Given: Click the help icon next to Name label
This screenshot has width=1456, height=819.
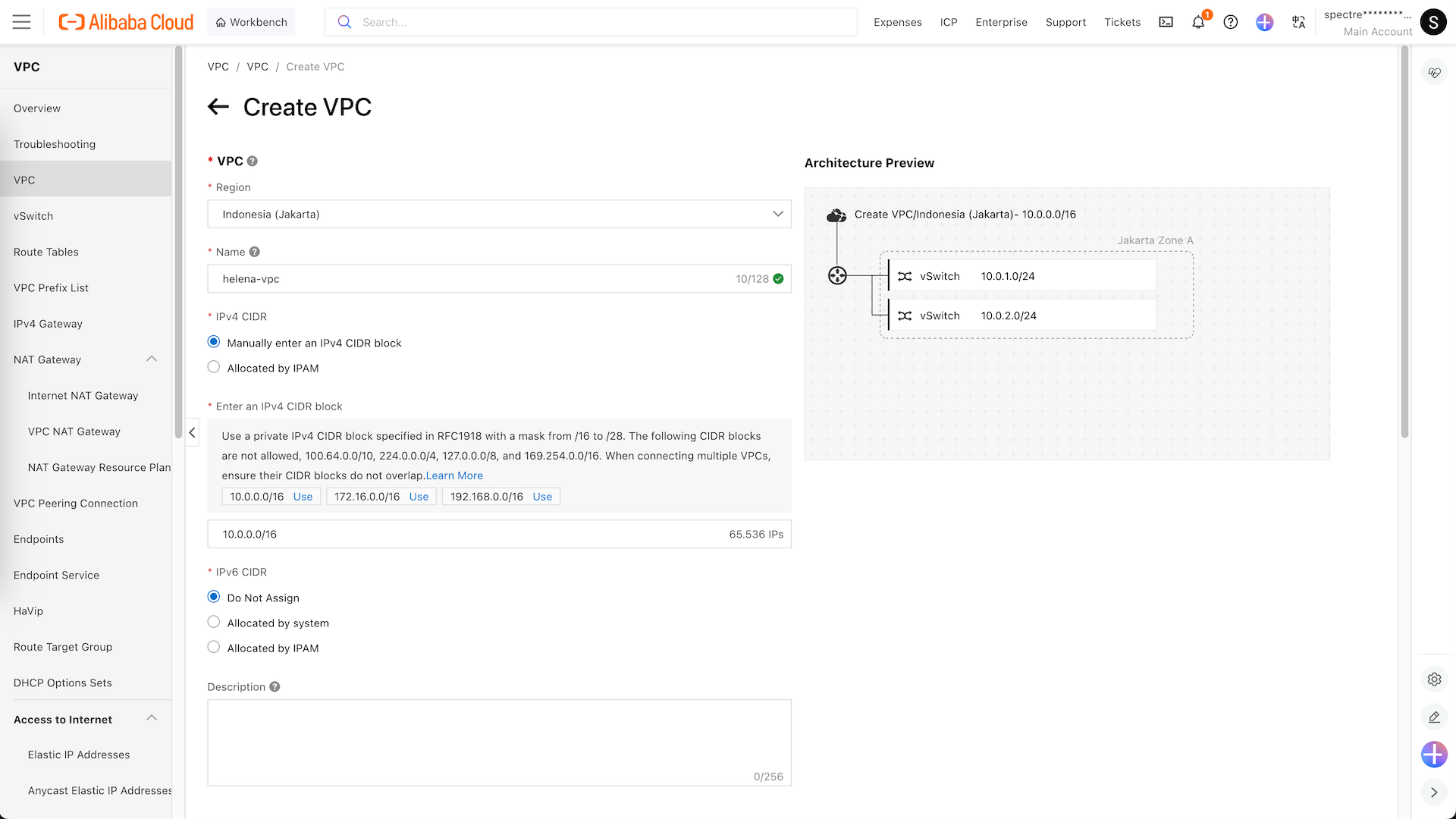Looking at the screenshot, I should (x=255, y=252).
